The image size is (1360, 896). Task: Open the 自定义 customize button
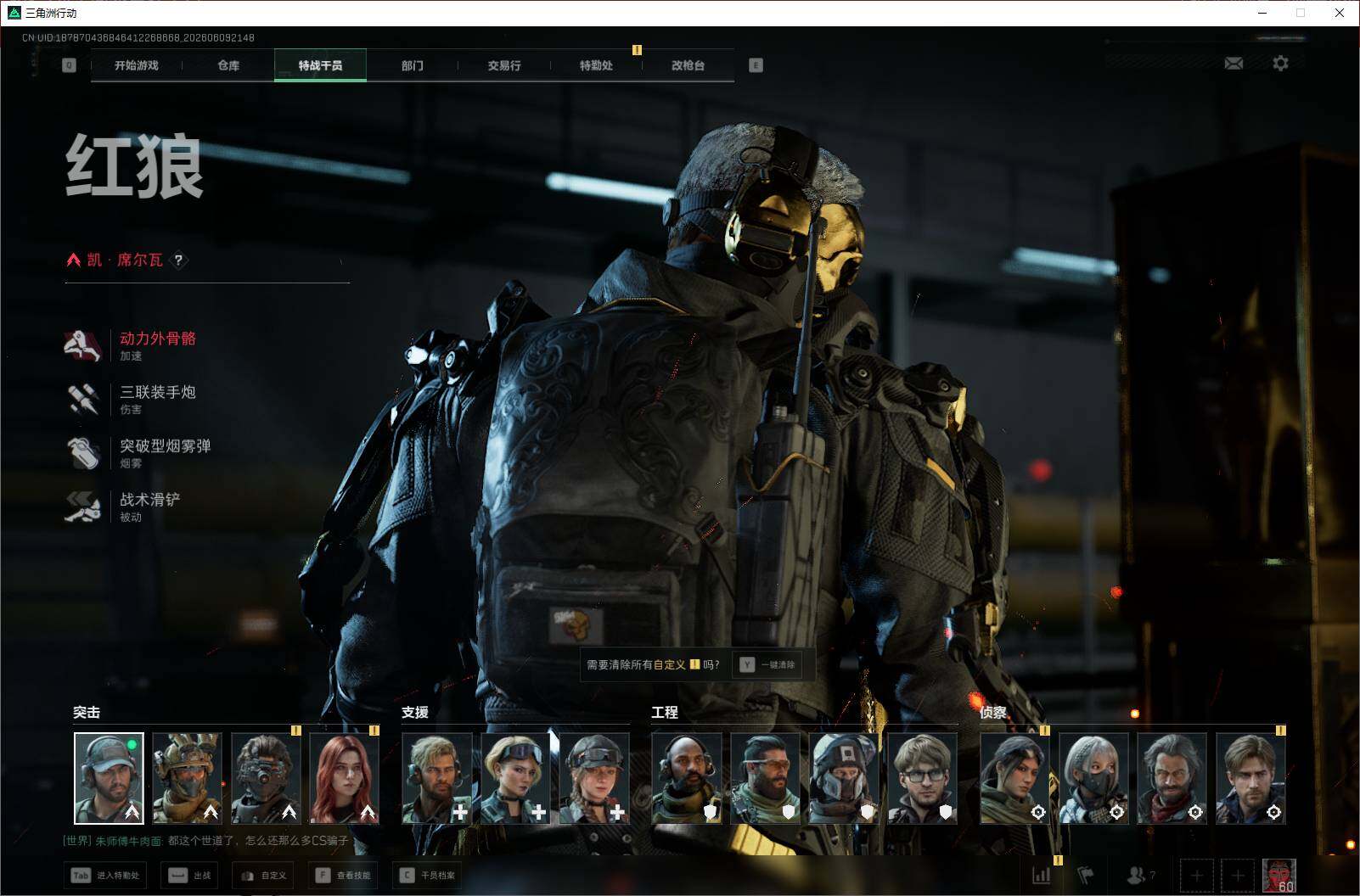pyautogui.click(x=263, y=875)
